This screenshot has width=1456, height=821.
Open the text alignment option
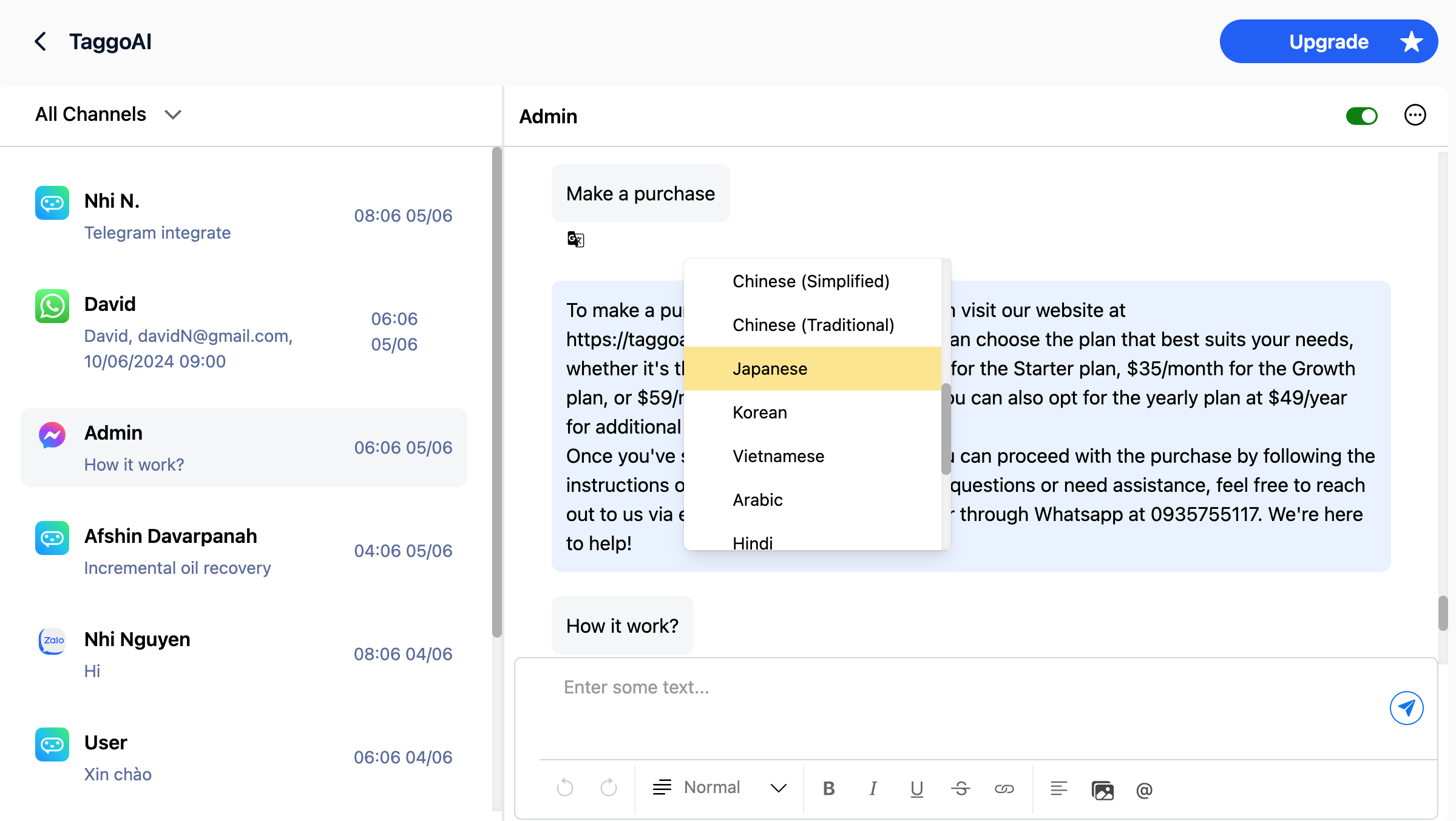1058,789
